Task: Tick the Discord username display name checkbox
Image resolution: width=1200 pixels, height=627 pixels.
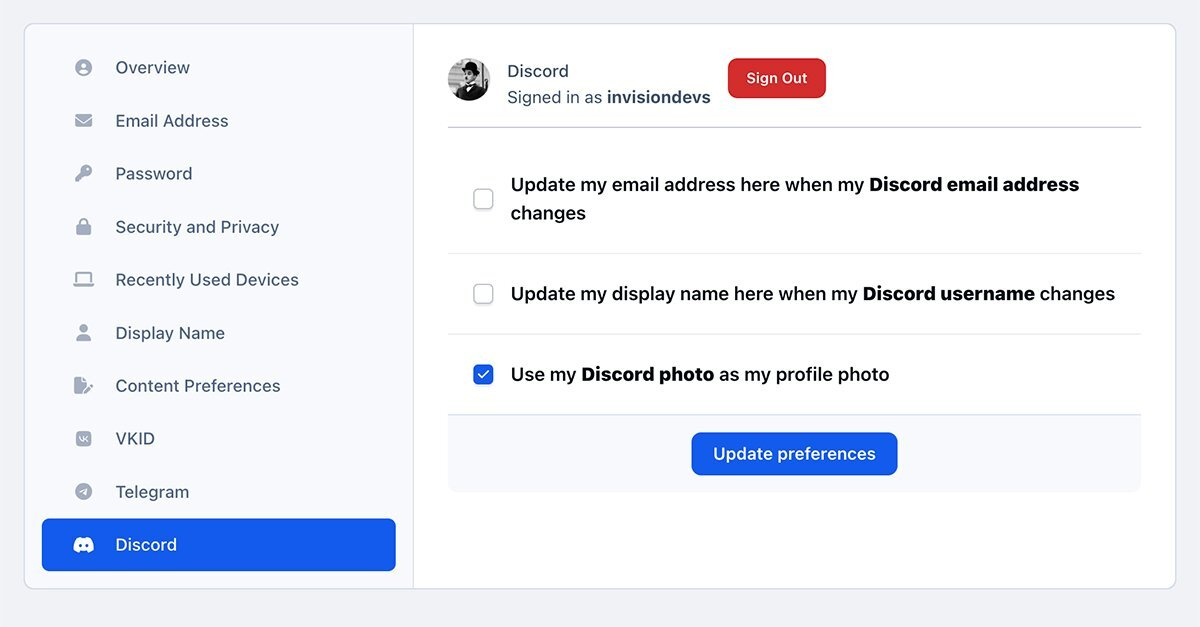Action: [483, 294]
